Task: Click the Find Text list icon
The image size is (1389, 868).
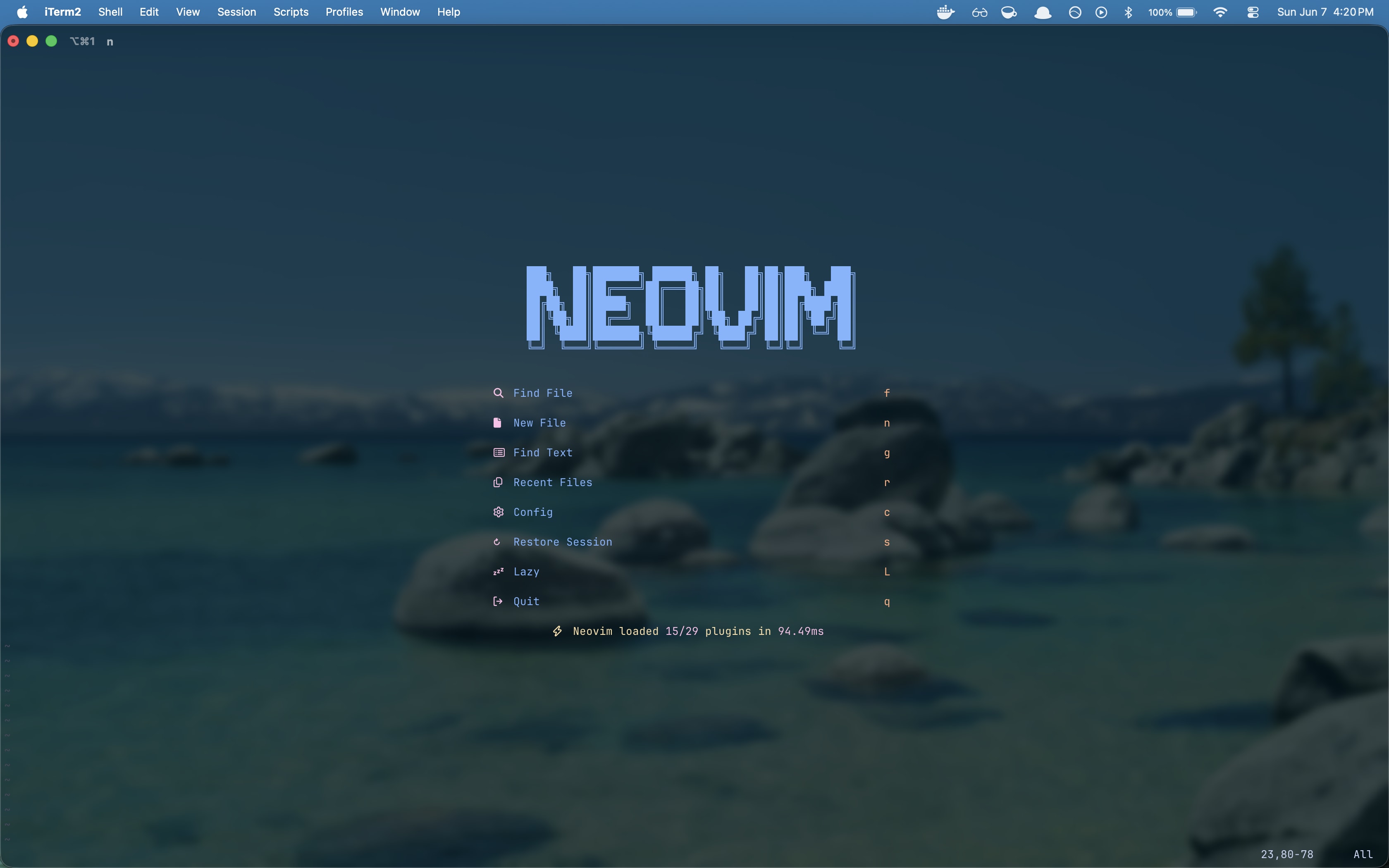Action: [499, 452]
